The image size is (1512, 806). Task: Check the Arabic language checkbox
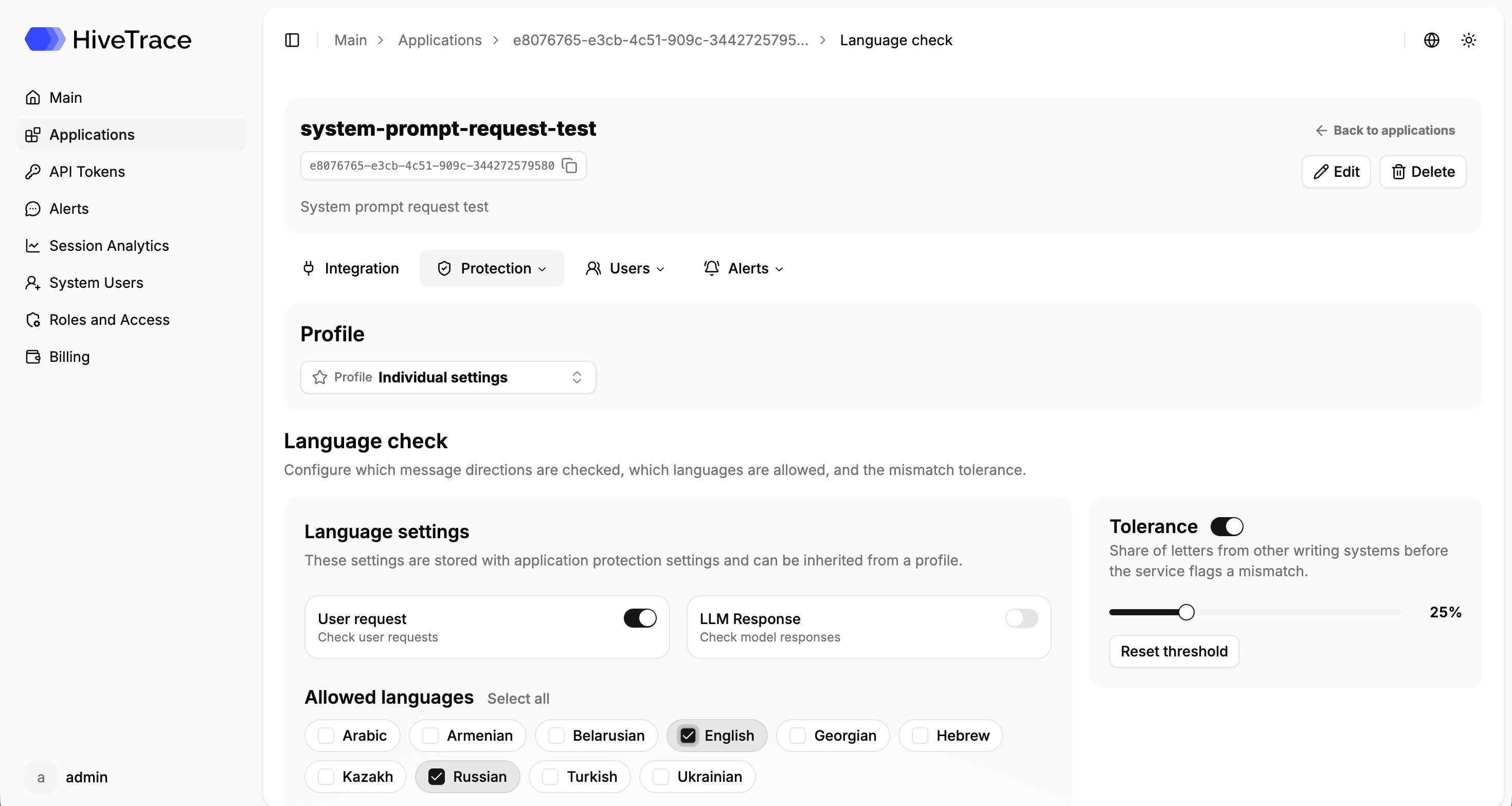click(x=326, y=735)
